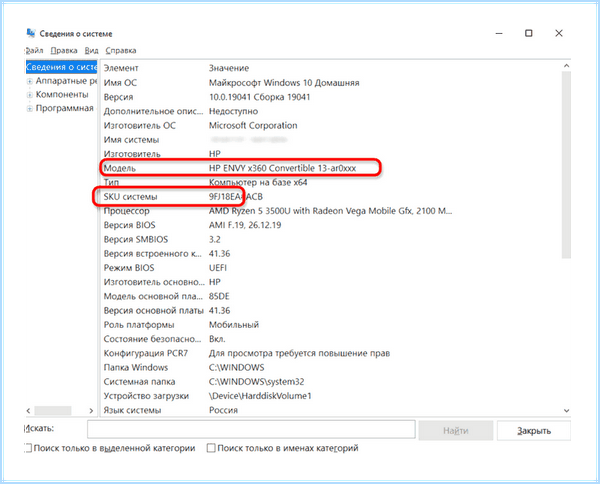Click the Элемент column header
The image size is (600, 484).
point(121,68)
